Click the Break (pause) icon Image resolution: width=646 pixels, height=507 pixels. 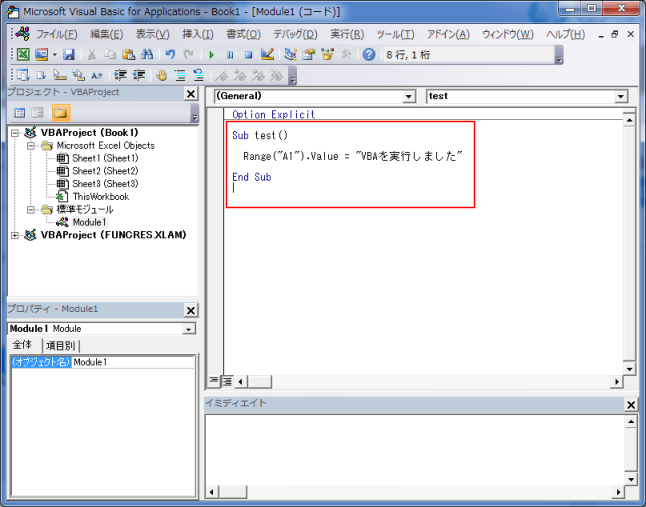click(x=230, y=54)
